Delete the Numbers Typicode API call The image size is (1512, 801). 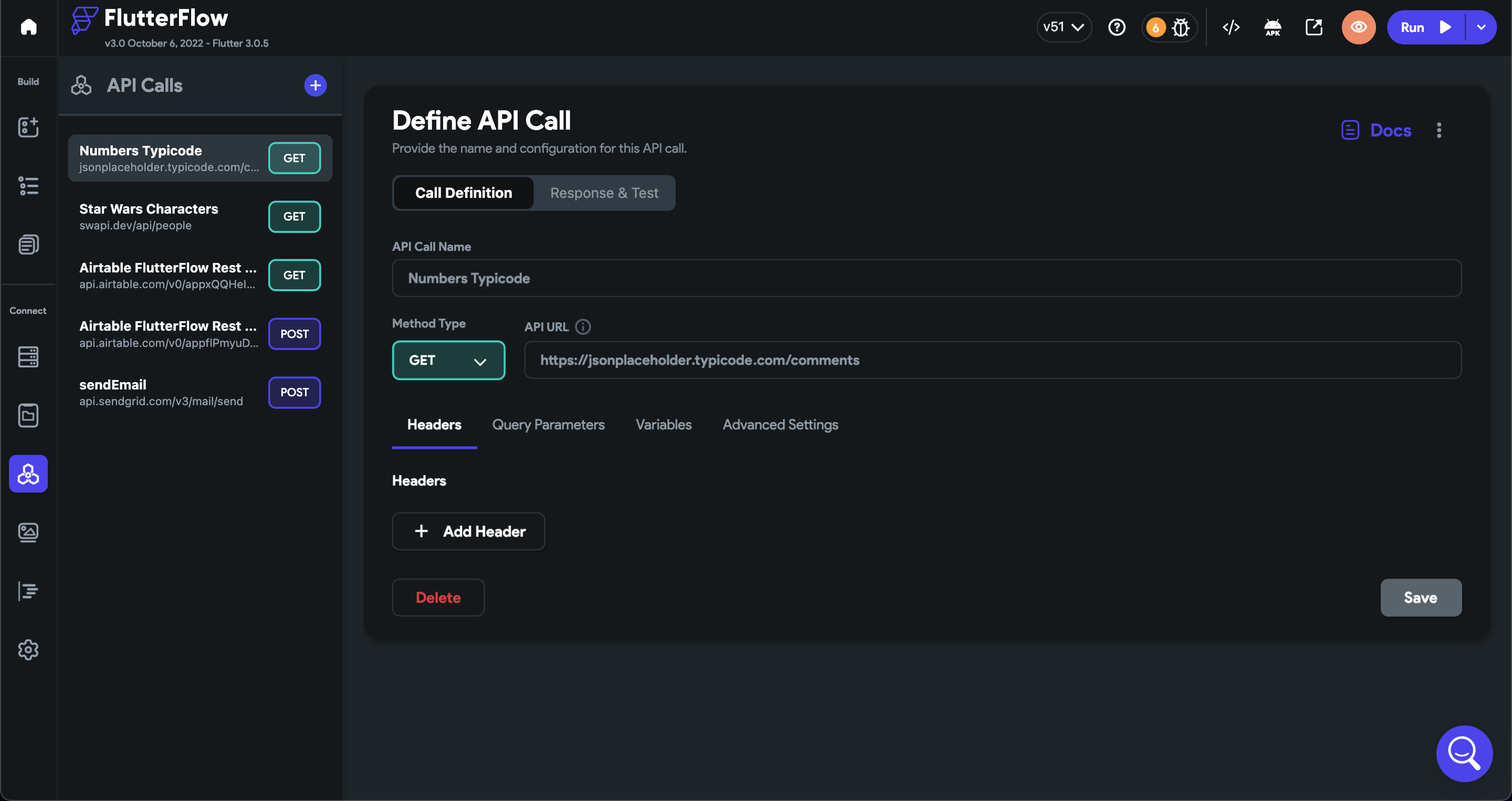[x=438, y=597]
